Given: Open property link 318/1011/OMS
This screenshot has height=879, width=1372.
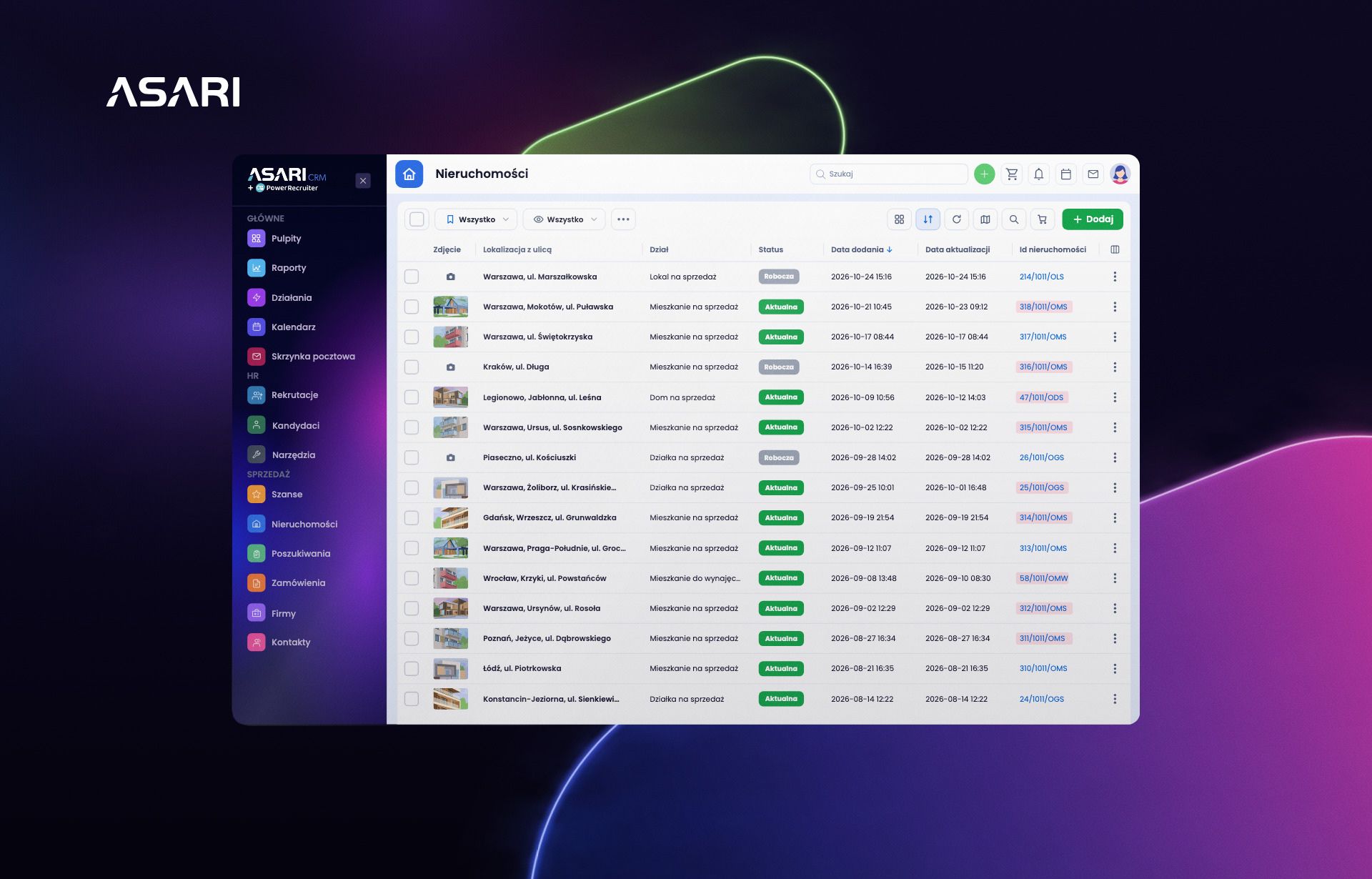Looking at the screenshot, I should [1043, 307].
